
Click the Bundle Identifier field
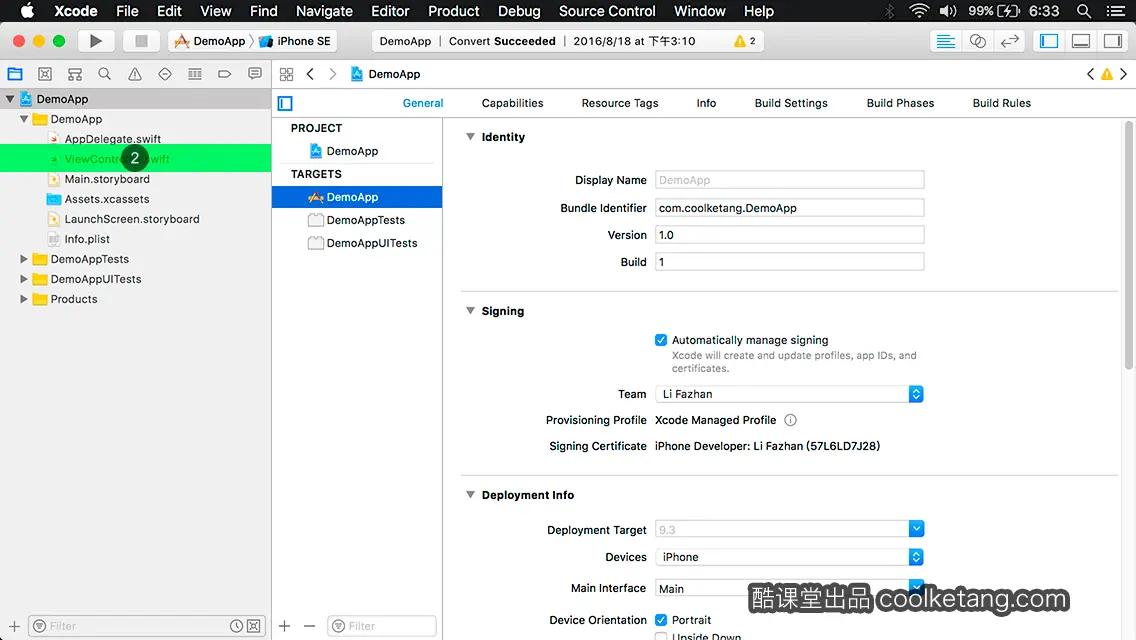click(789, 208)
